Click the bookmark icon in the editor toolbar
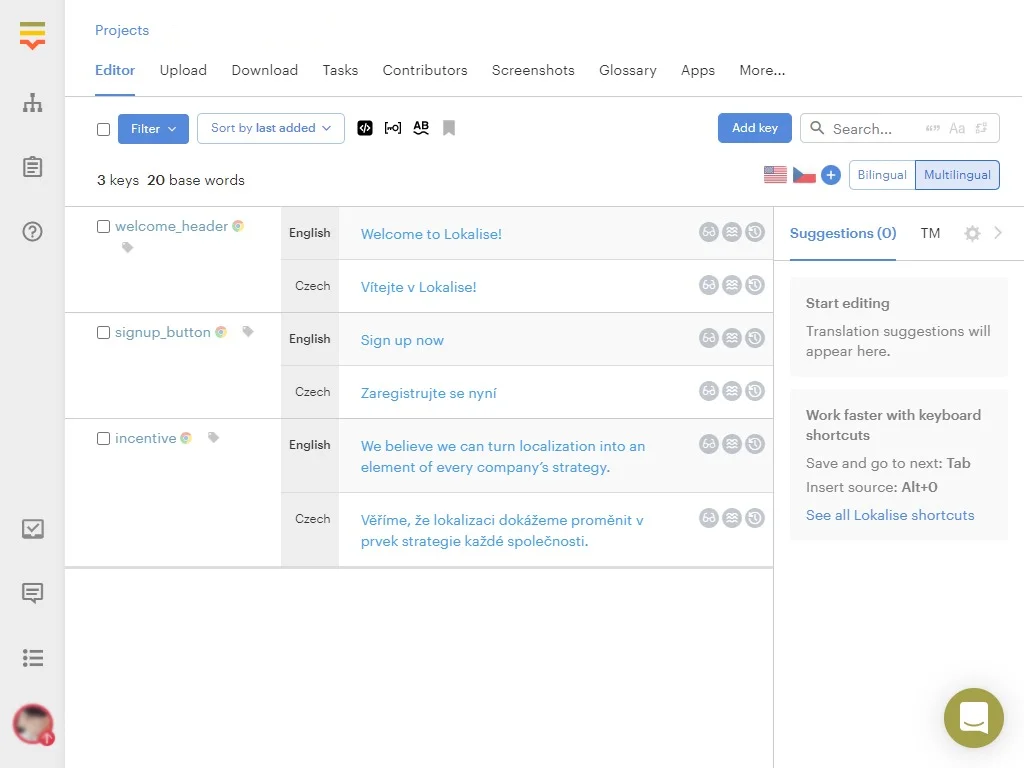 (x=449, y=128)
